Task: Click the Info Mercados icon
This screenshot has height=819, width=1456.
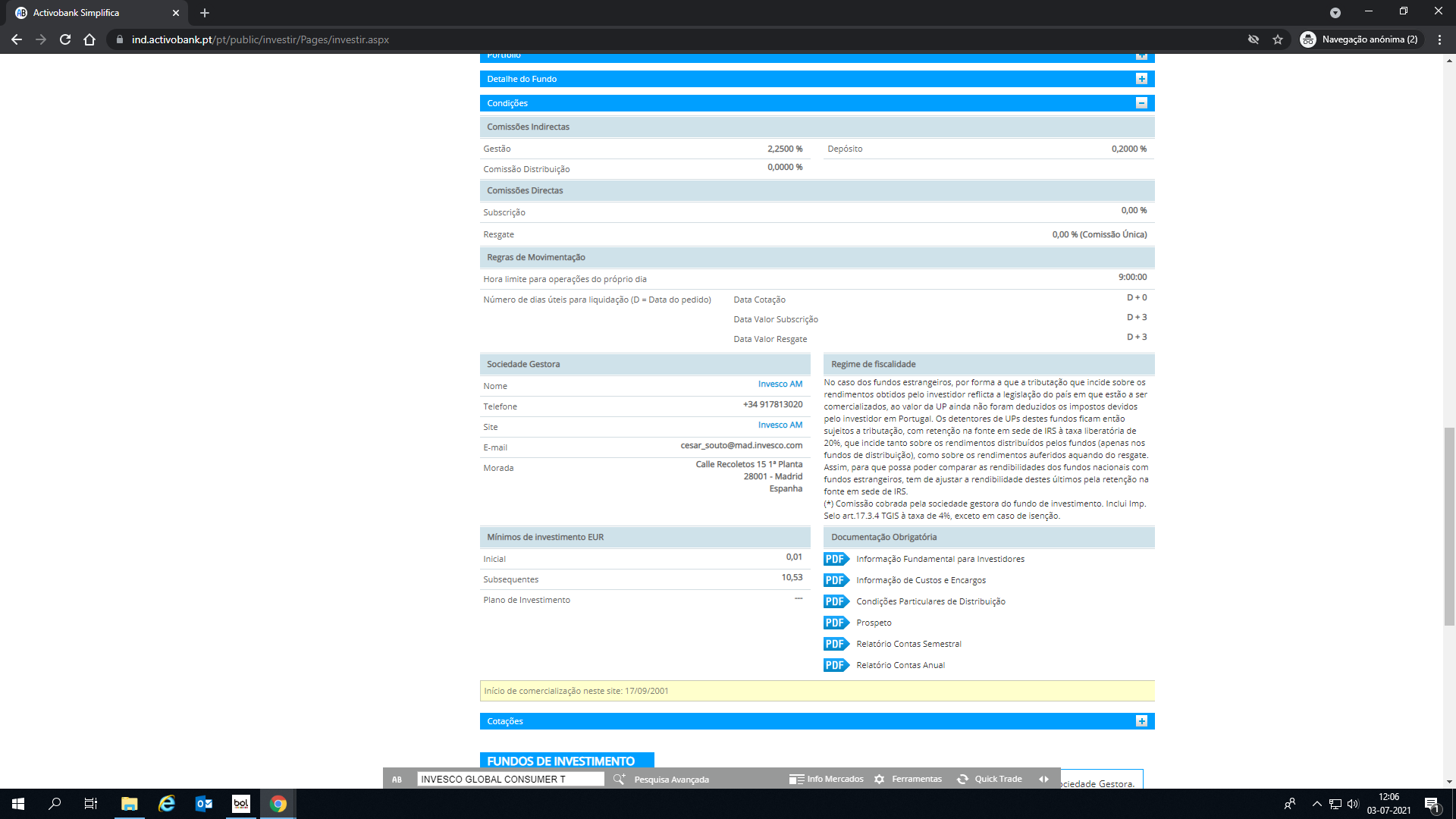Action: [x=796, y=779]
